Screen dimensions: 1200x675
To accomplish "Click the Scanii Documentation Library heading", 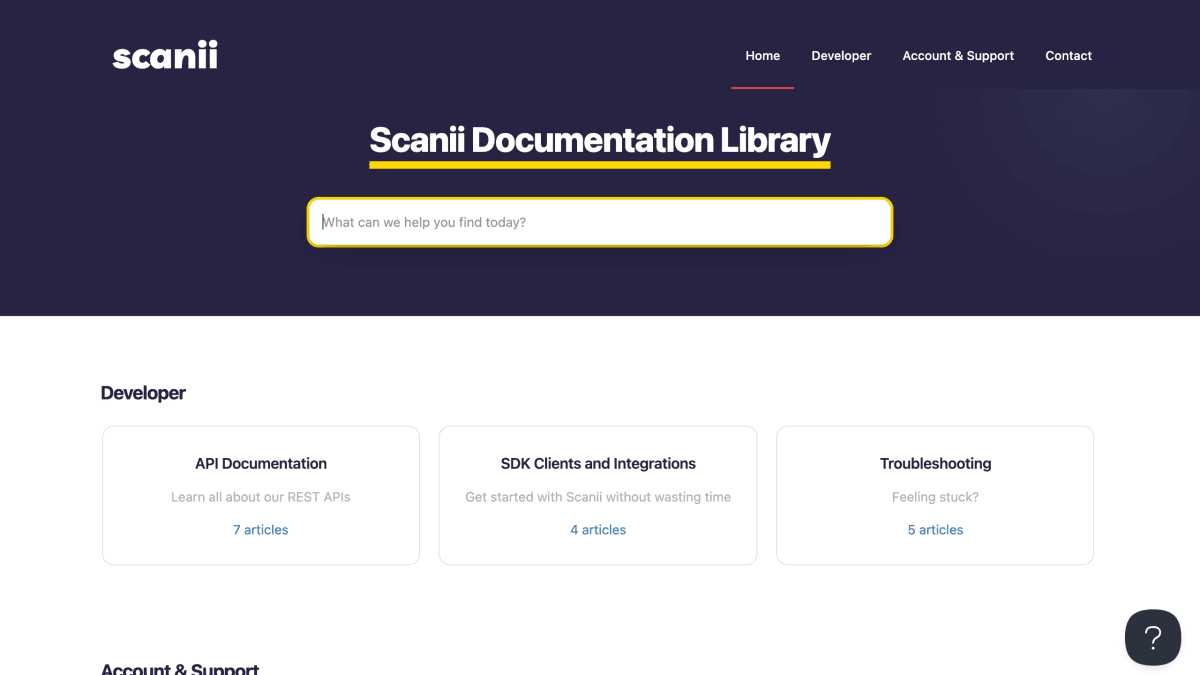I will pos(600,140).
